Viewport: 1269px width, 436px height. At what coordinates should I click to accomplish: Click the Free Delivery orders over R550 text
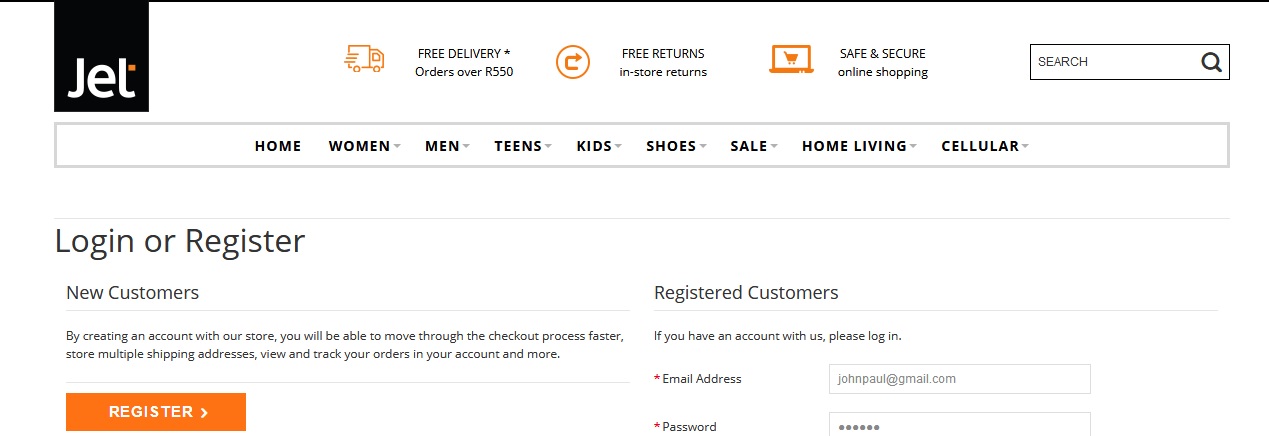click(x=464, y=63)
